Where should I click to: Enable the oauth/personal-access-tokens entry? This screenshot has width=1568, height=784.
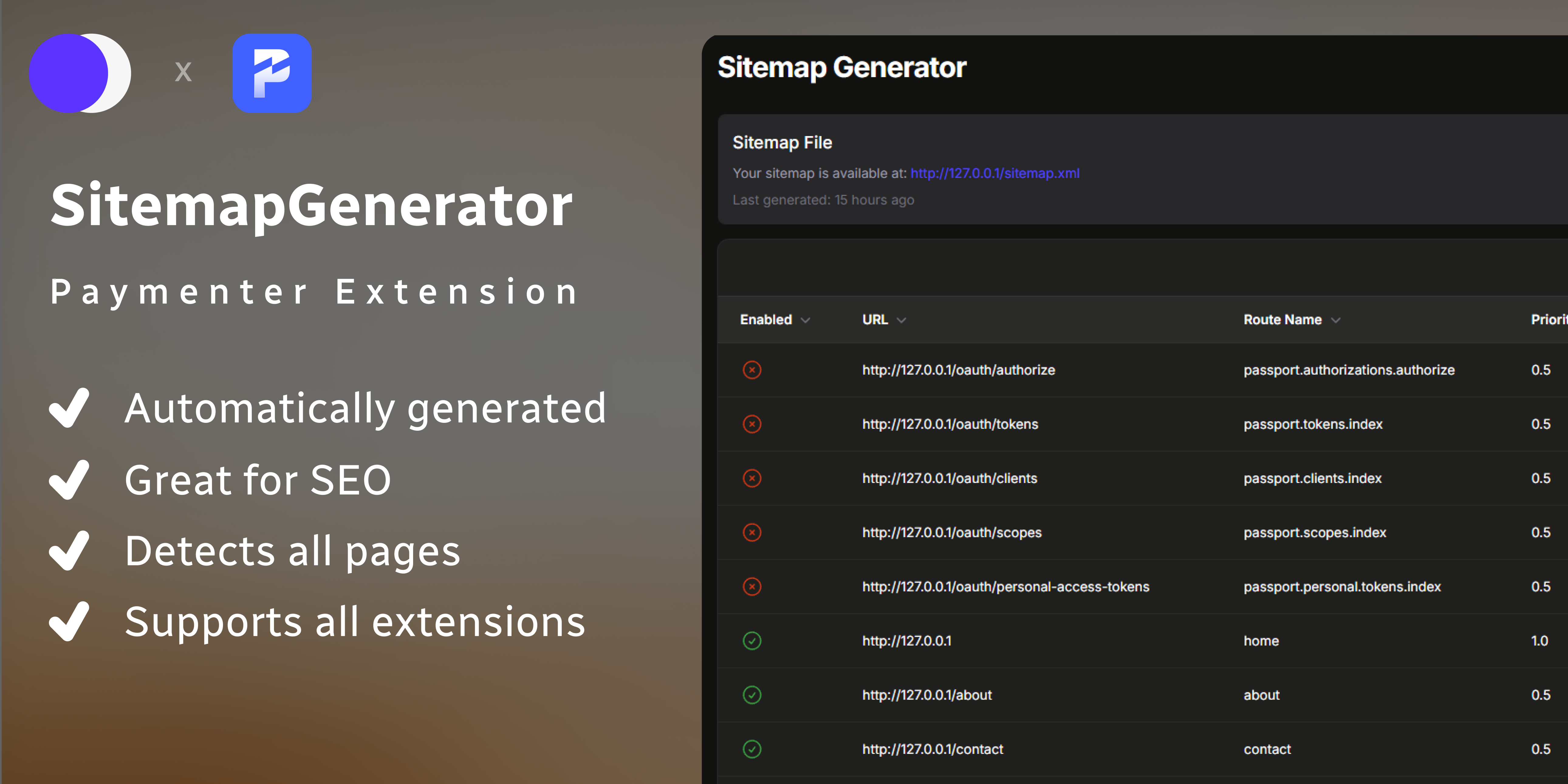(752, 586)
